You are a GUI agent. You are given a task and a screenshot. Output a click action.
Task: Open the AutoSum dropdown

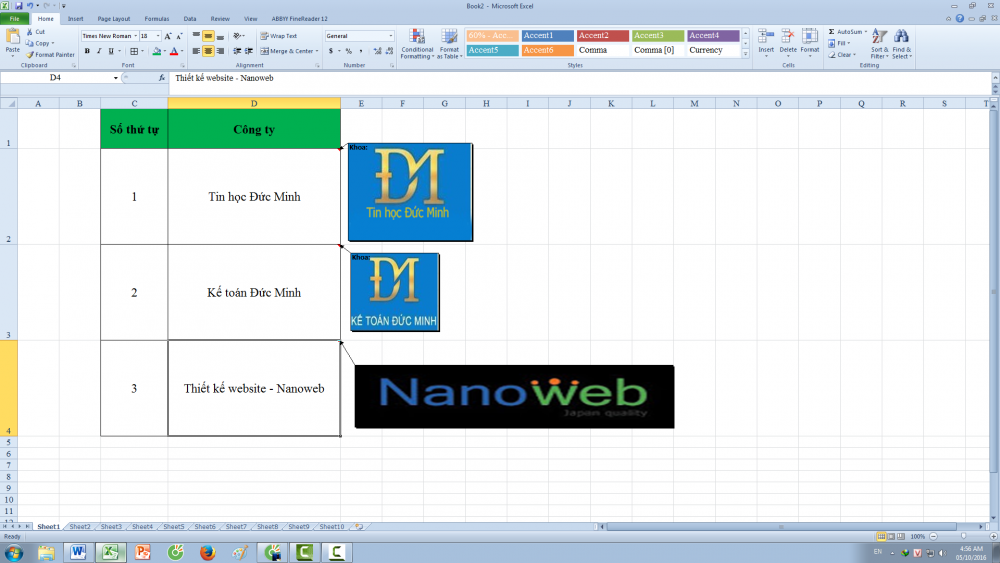point(865,32)
